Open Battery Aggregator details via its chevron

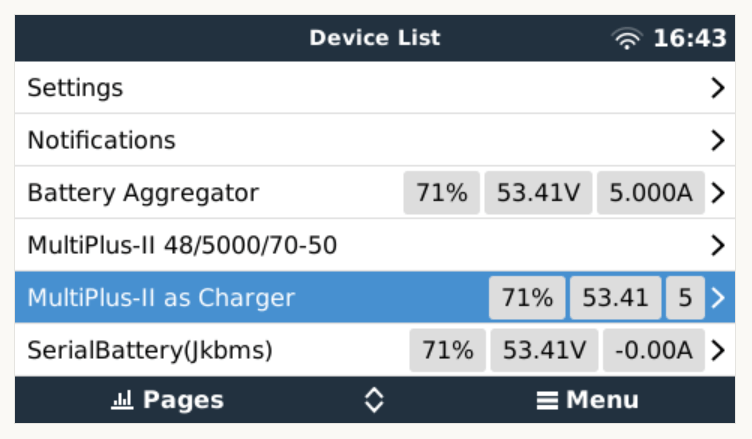pyautogui.click(x=717, y=193)
